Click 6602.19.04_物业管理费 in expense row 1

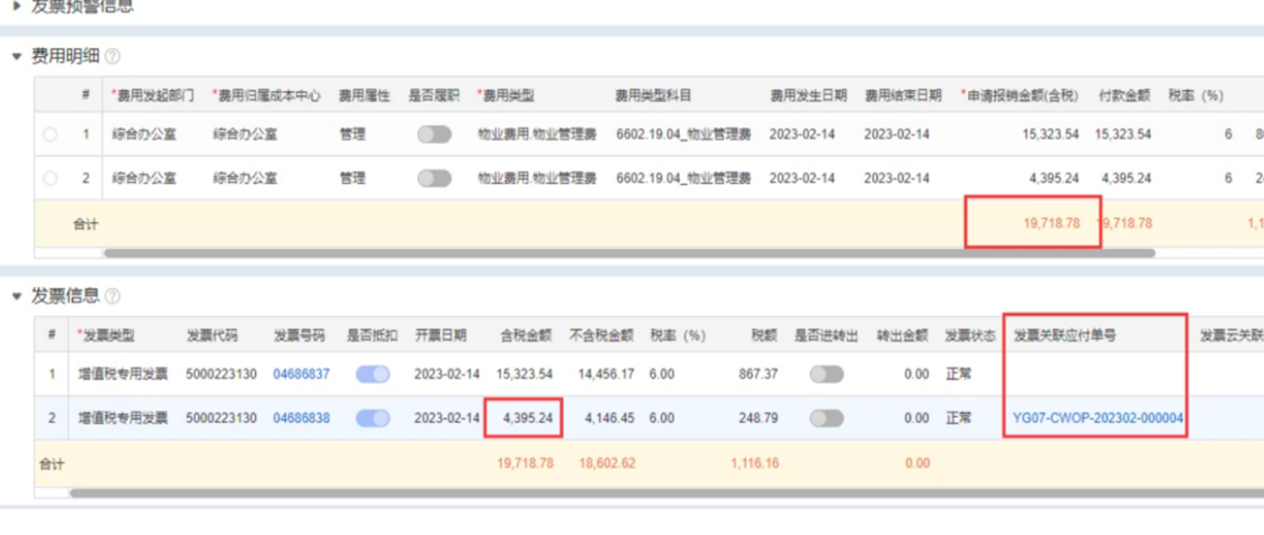click(683, 134)
